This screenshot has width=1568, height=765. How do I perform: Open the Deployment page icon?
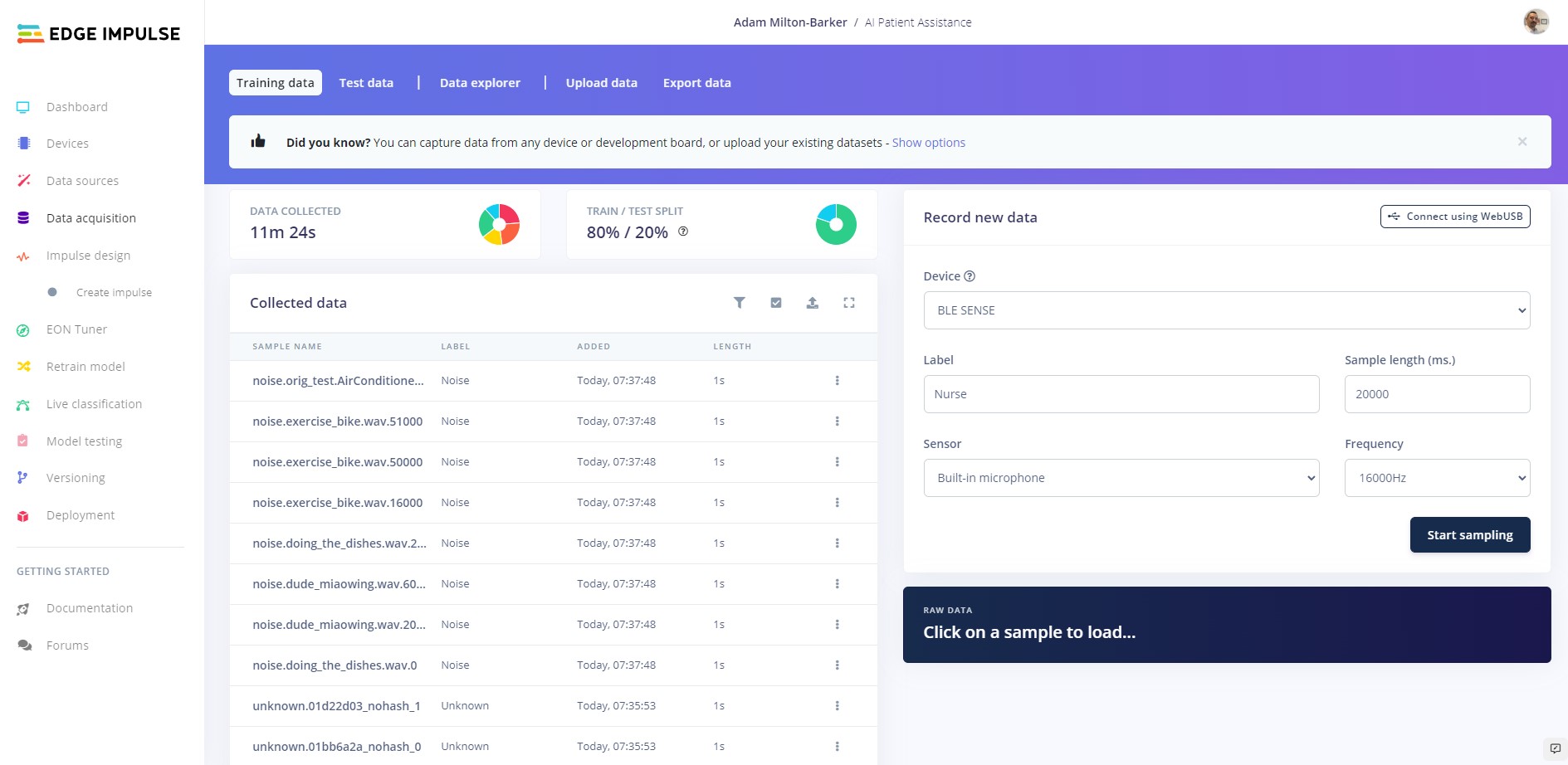23,515
